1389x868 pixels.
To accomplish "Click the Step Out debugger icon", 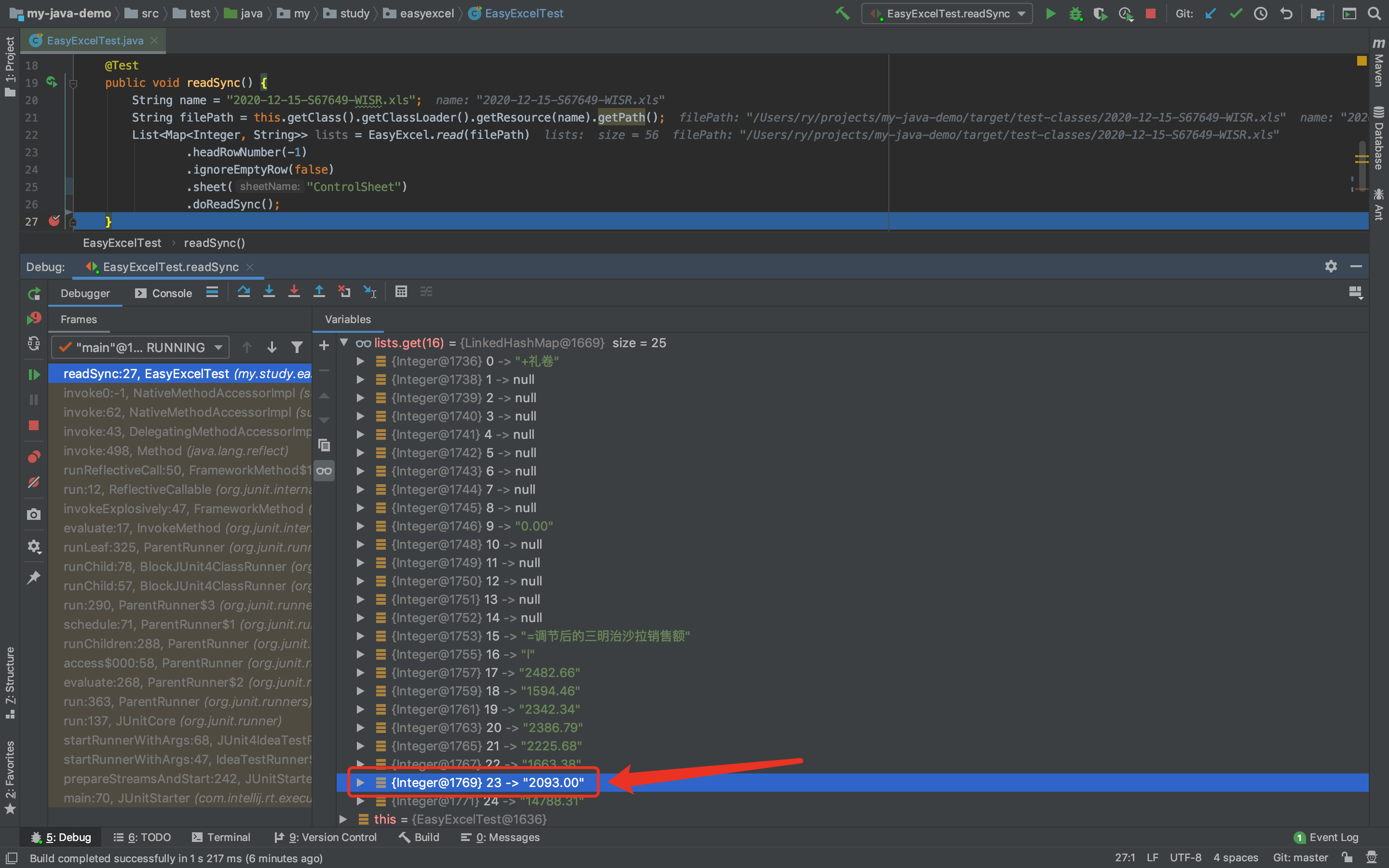I will coord(319,292).
